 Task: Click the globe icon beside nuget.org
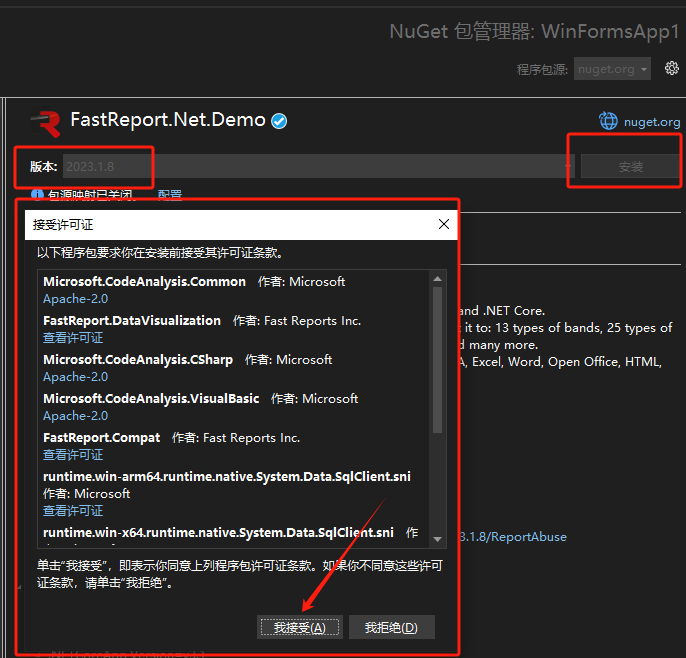coord(608,121)
